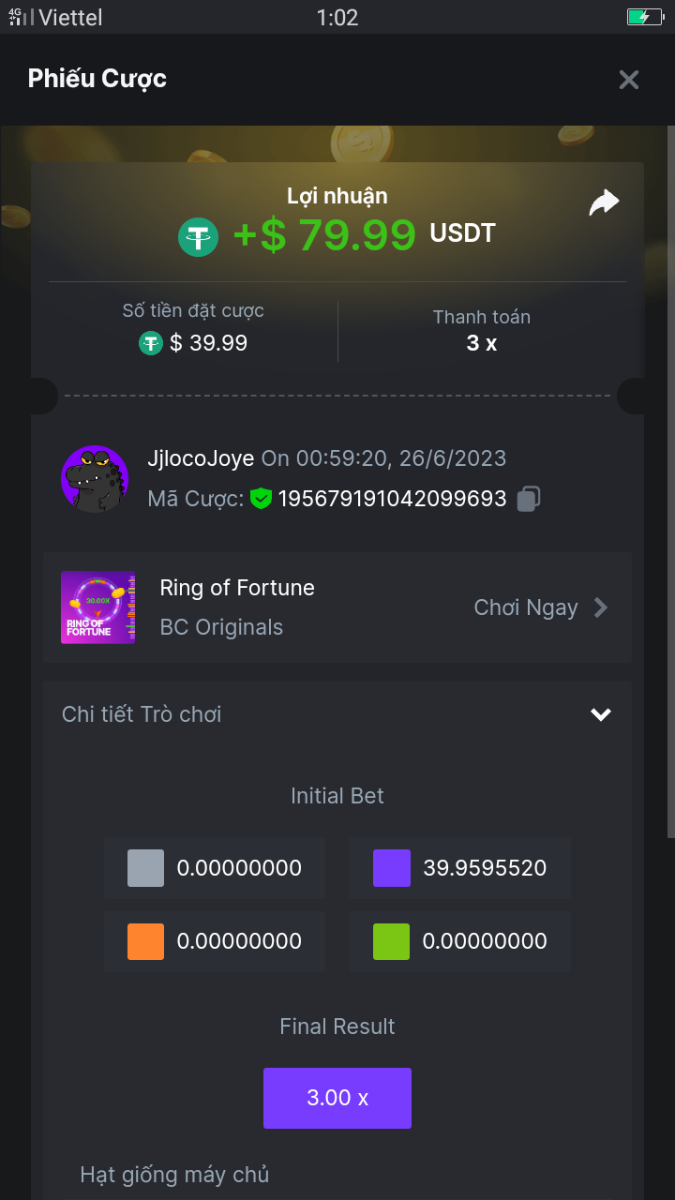Click the Chơi Ngay link

(525, 608)
